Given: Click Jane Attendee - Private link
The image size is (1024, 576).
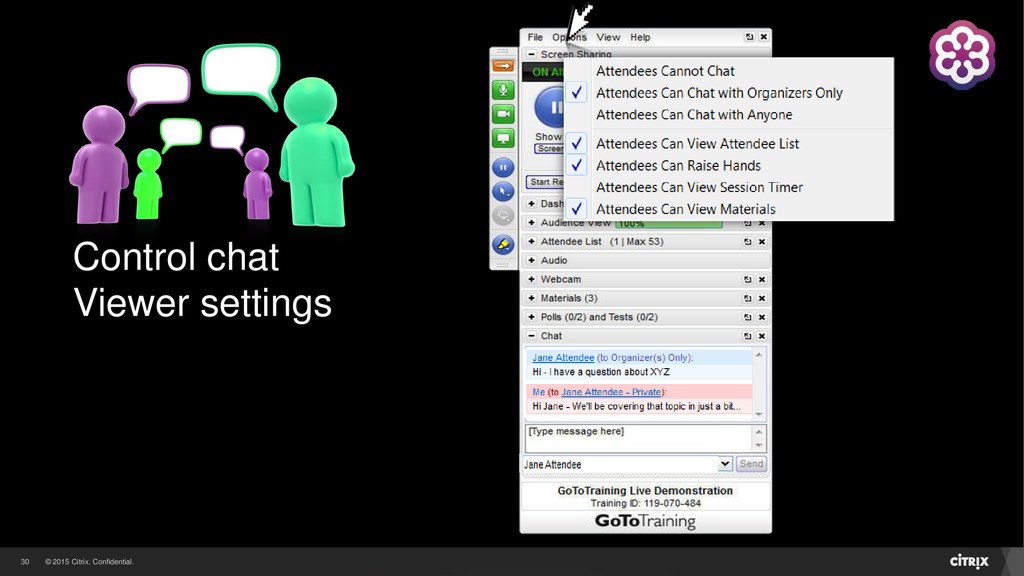Looking at the screenshot, I should click(611, 392).
